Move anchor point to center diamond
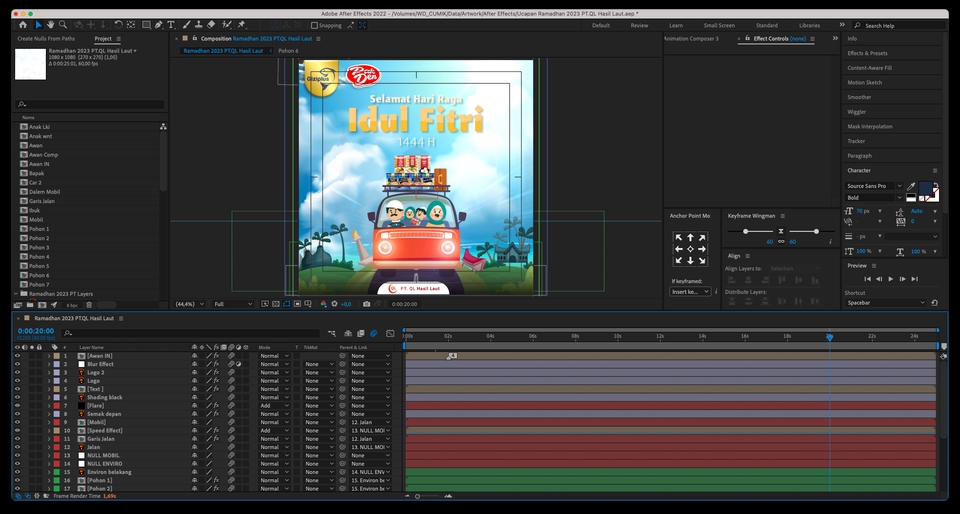960x514 pixels. click(690, 249)
